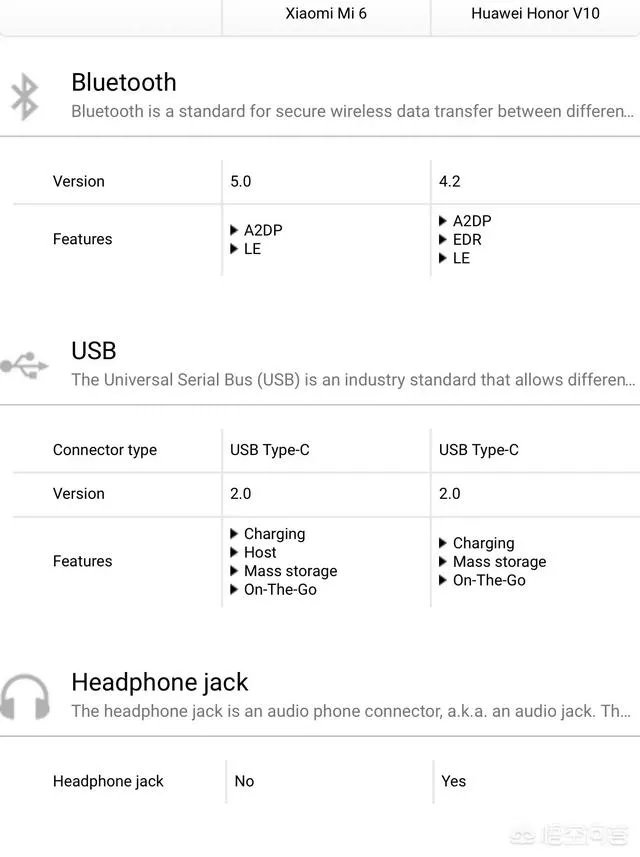
Task: Select the Xiaomi Mi 6 column header
Action: pos(326,14)
